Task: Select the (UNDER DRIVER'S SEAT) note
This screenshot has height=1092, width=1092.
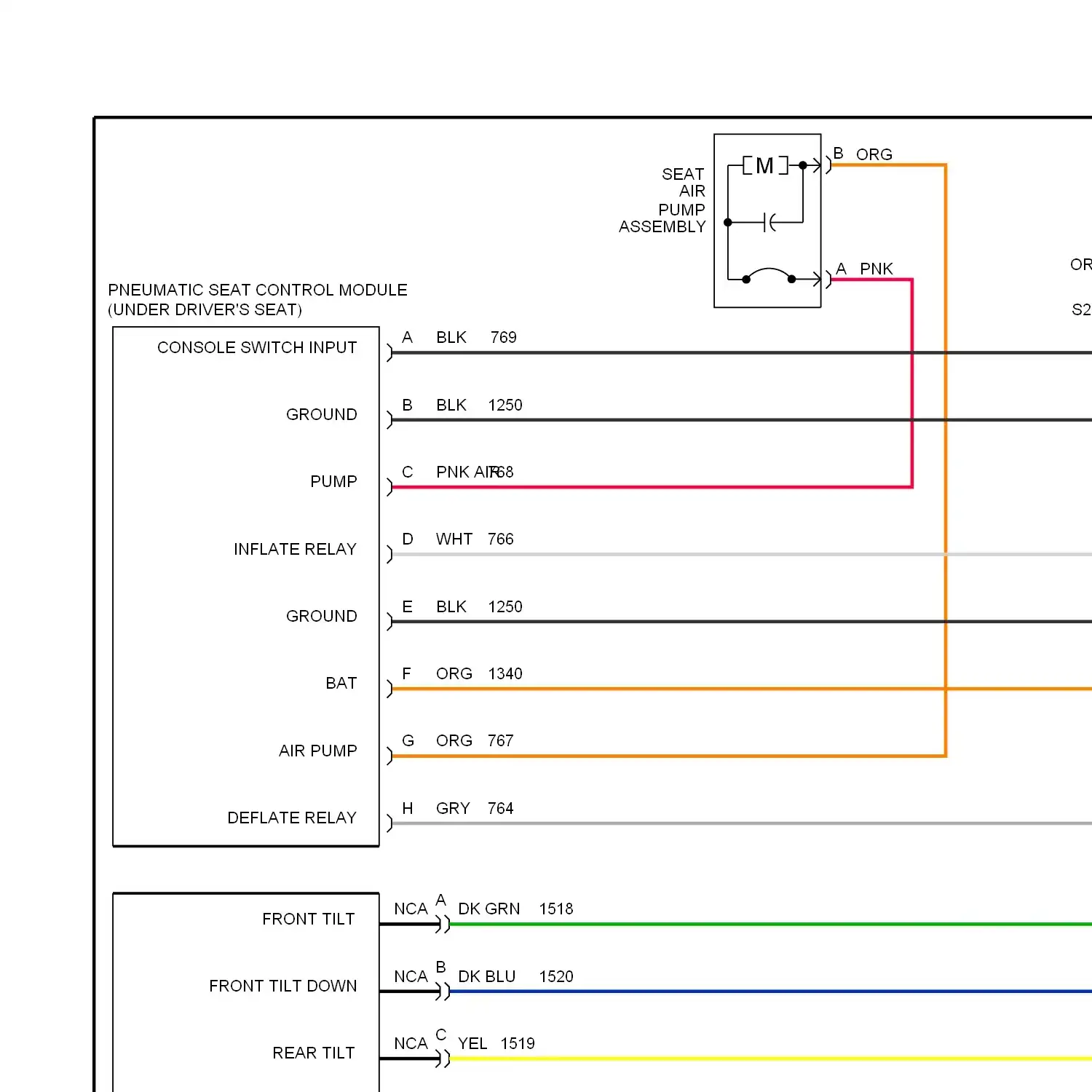Action: click(x=205, y=309)
